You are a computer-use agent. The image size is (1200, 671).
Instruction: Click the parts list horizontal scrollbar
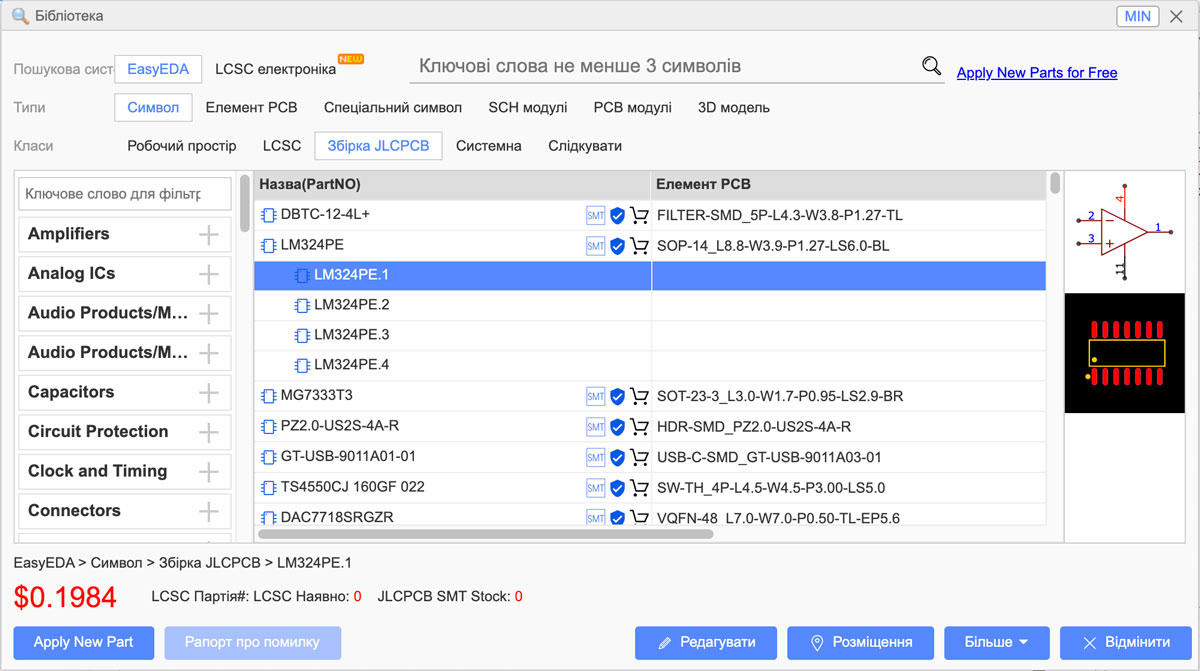coord(486,534)
